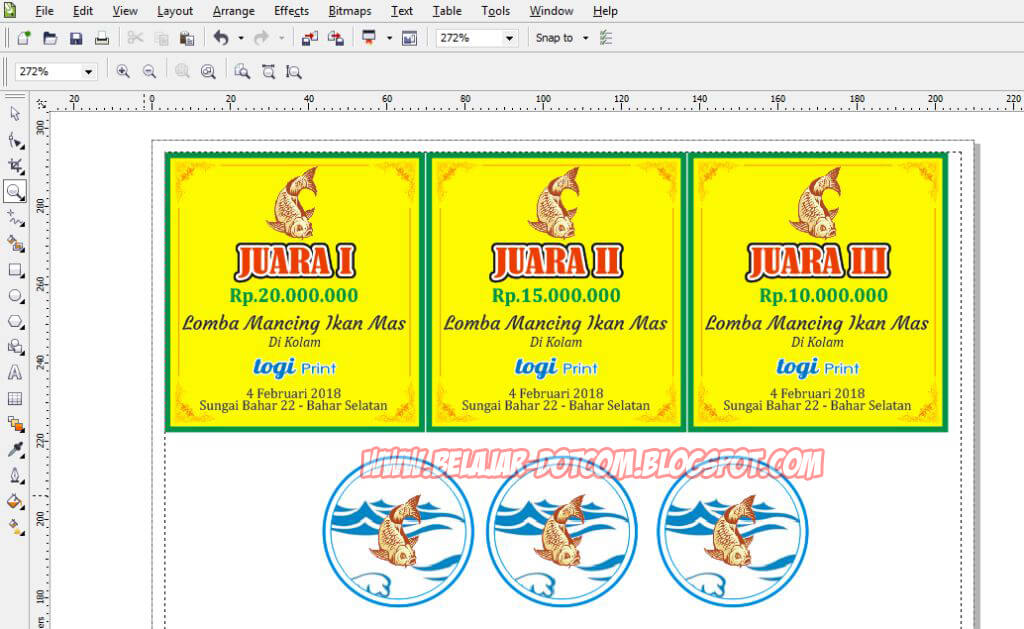Click the Import icon on the toolbar
Image resolution: width=1024 pixels, height=629 pixels.
coord(312,37)
